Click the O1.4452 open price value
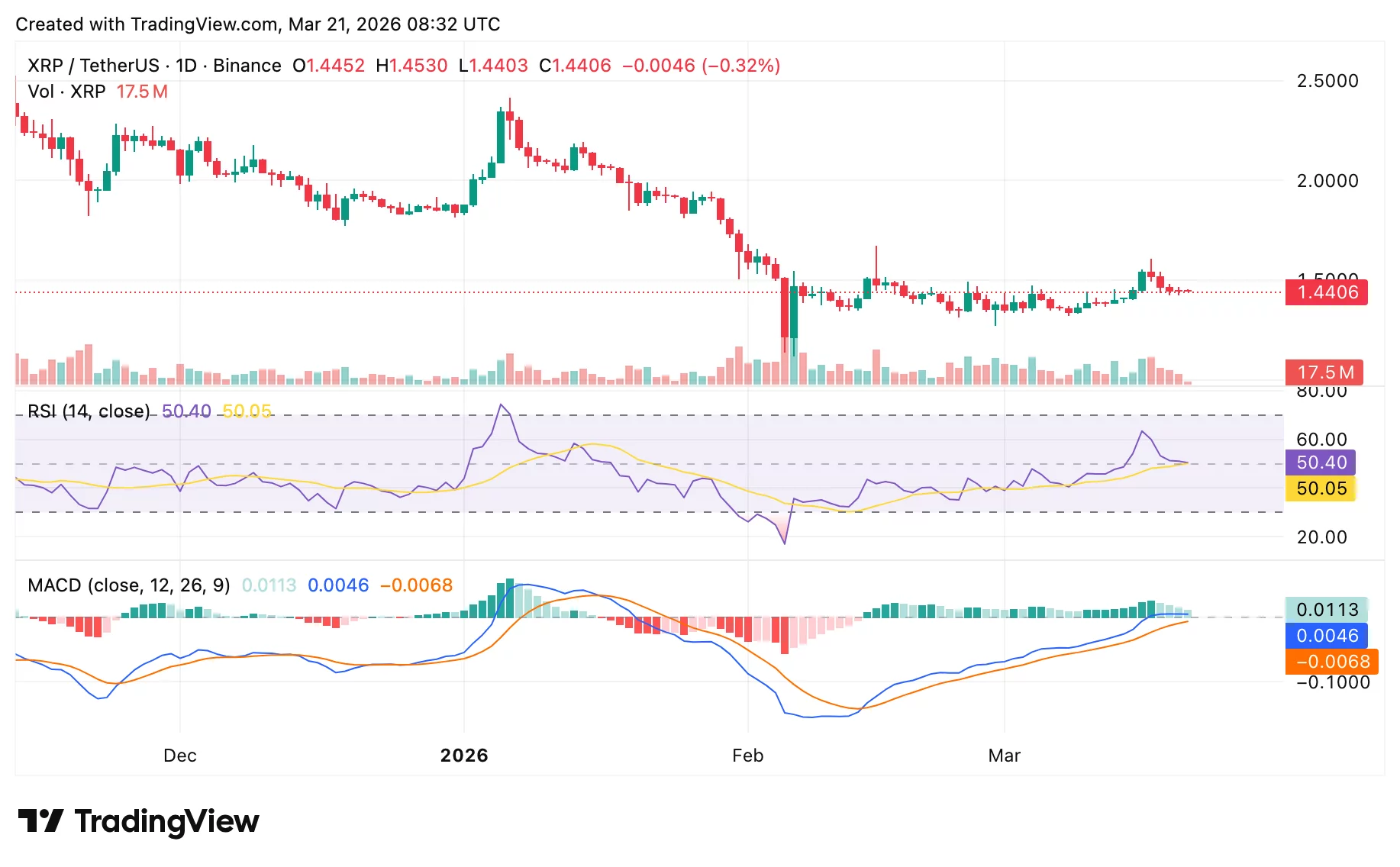 click(x=331, y=66)
